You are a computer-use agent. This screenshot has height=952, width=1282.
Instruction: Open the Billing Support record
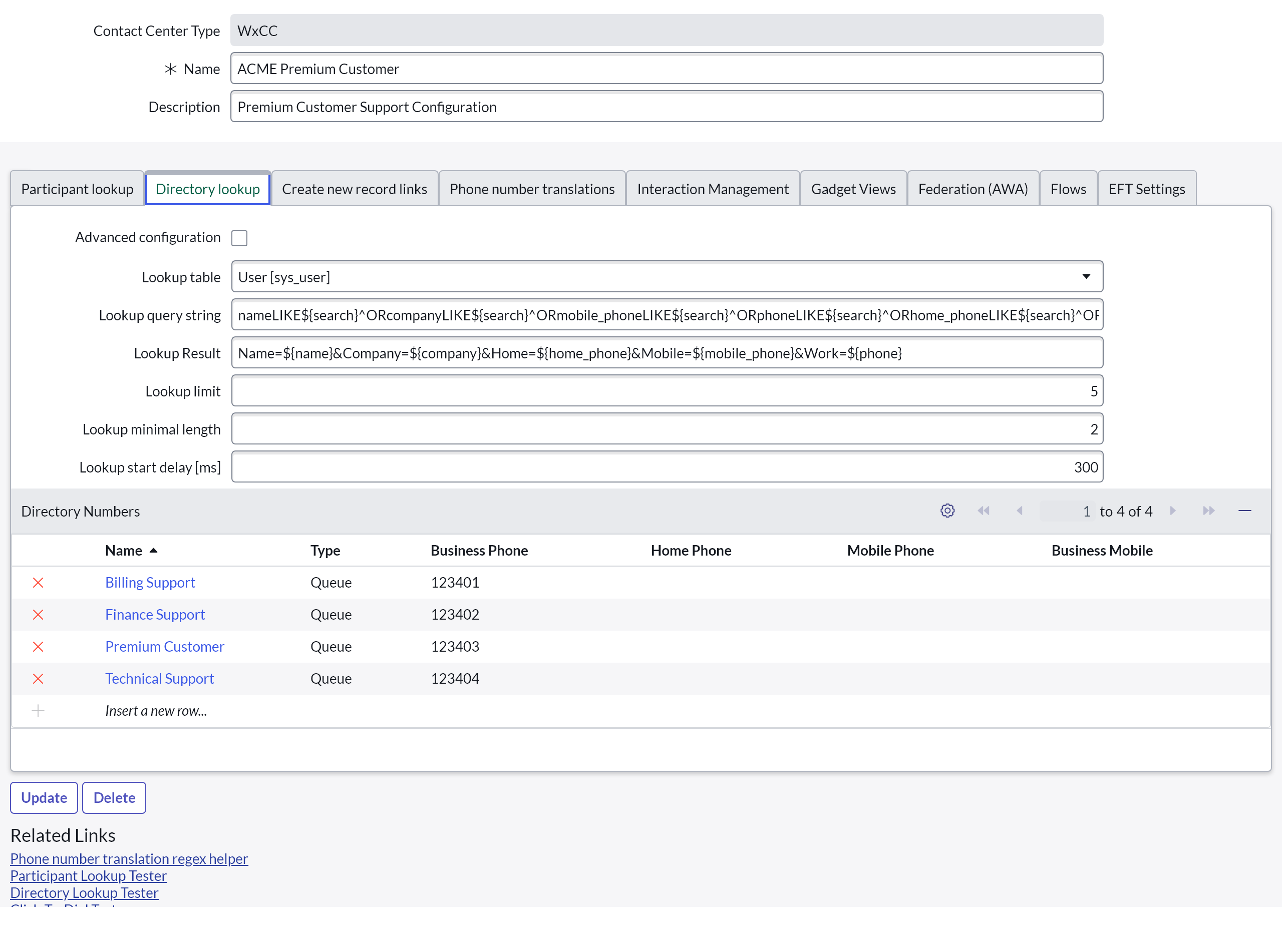(x=150, y=583)
